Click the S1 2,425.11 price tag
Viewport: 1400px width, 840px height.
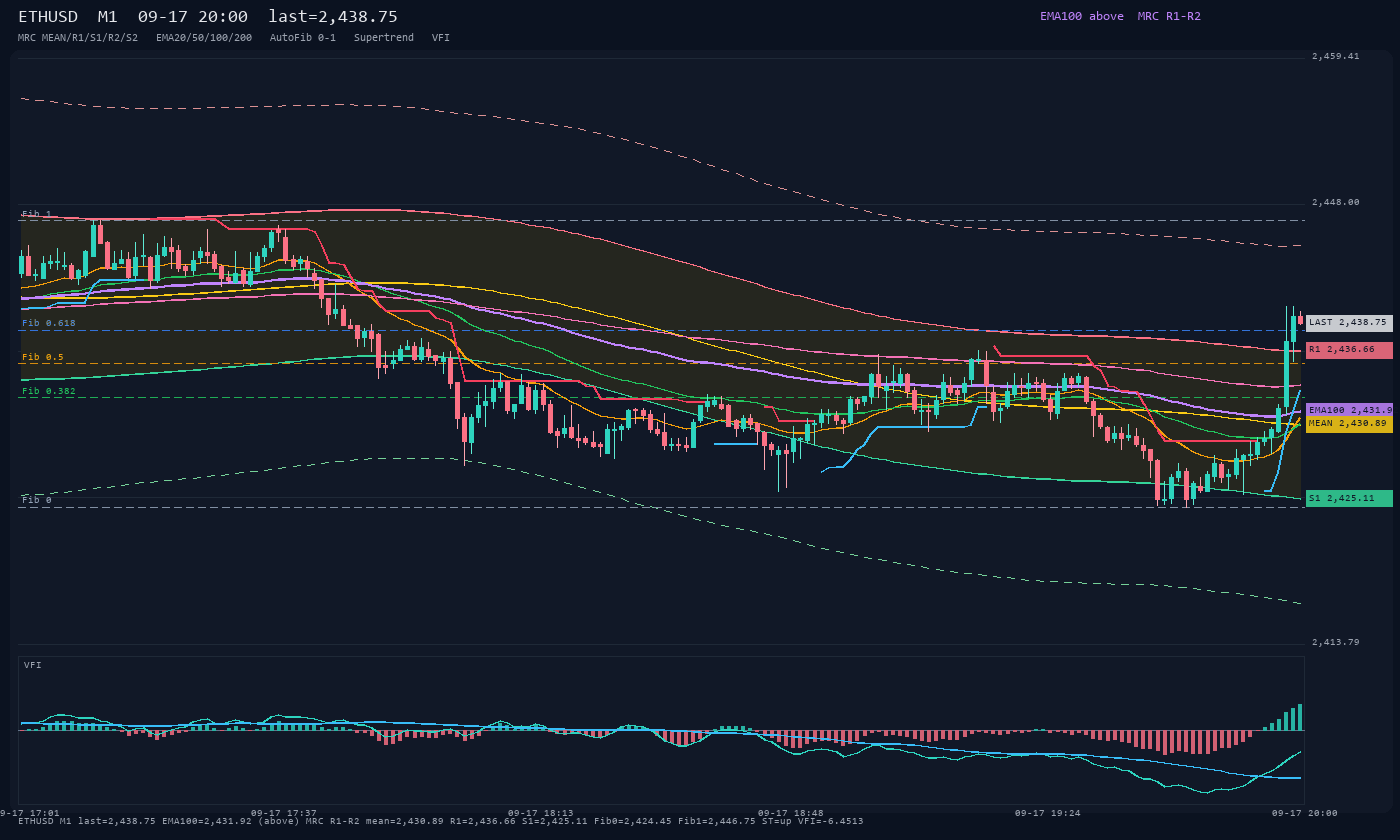pos(1349,498)
